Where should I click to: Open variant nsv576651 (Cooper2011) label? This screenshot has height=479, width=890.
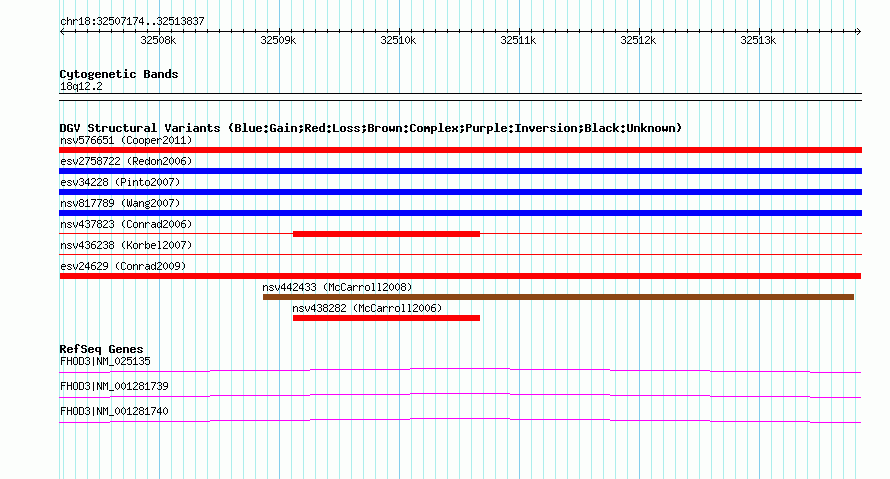click(126, 140)
